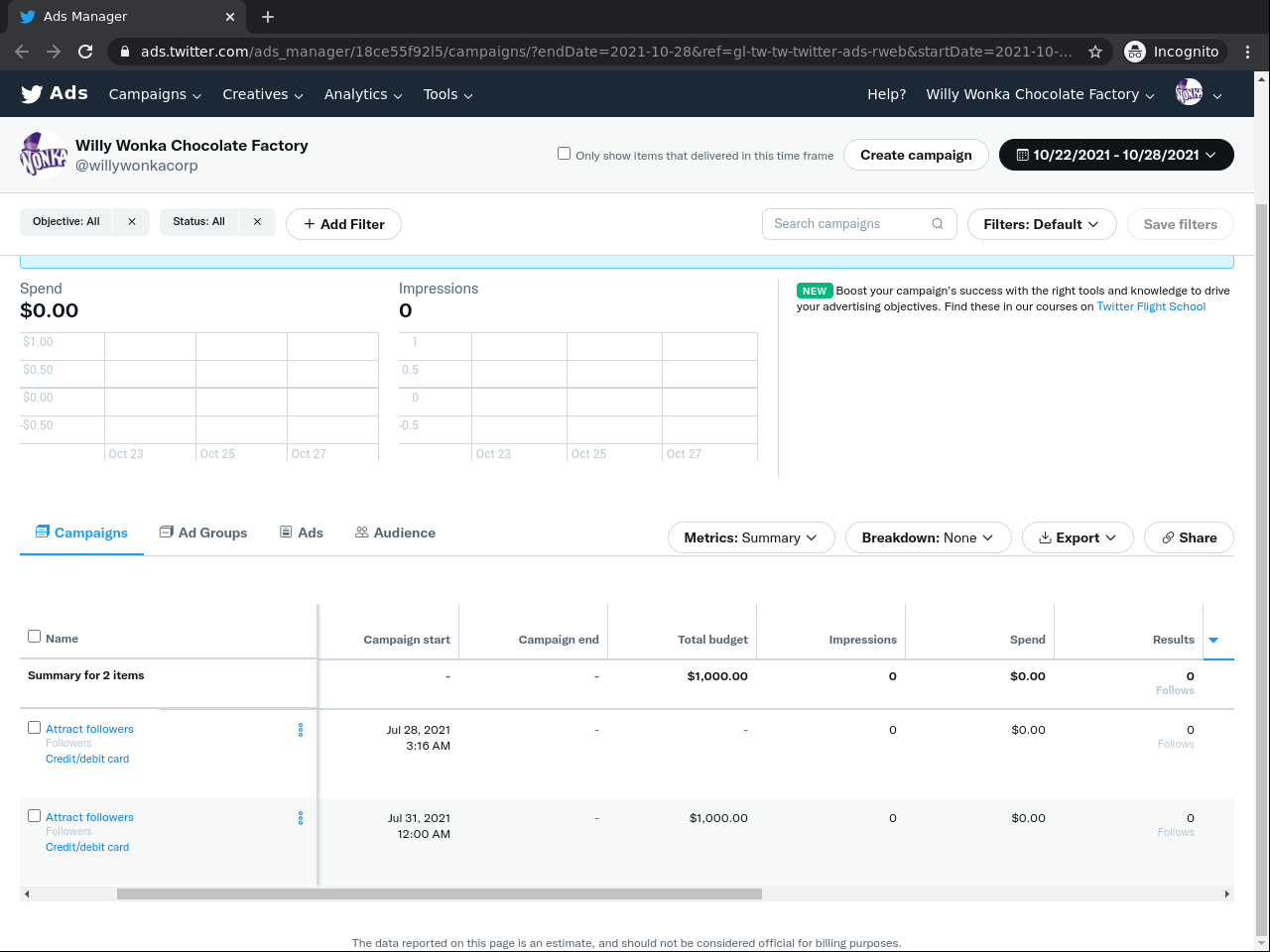Click Credit/debit card link under first campaign
This screenshot has width=1270, height=952.
(x=87, y=759)
